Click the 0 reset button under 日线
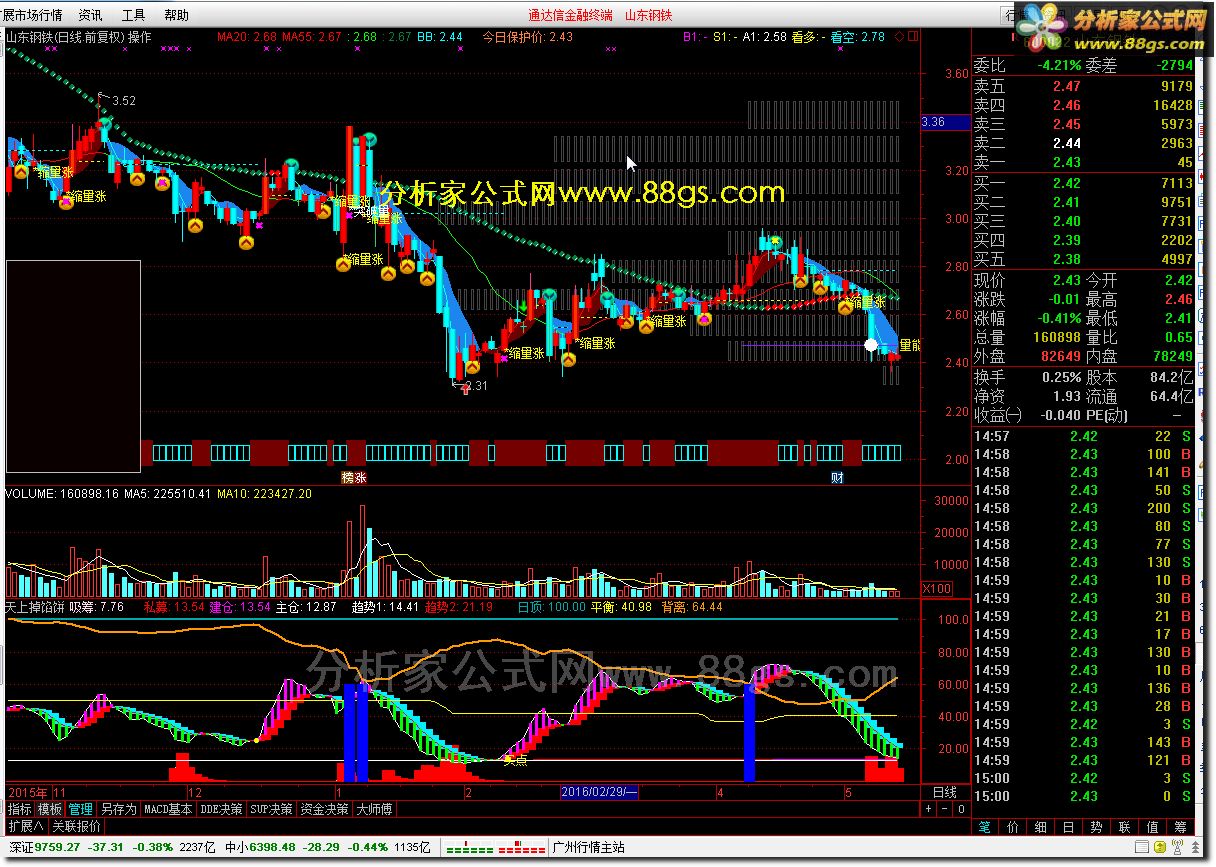Screen dimensions: 1216x867 tap(961, 809)
